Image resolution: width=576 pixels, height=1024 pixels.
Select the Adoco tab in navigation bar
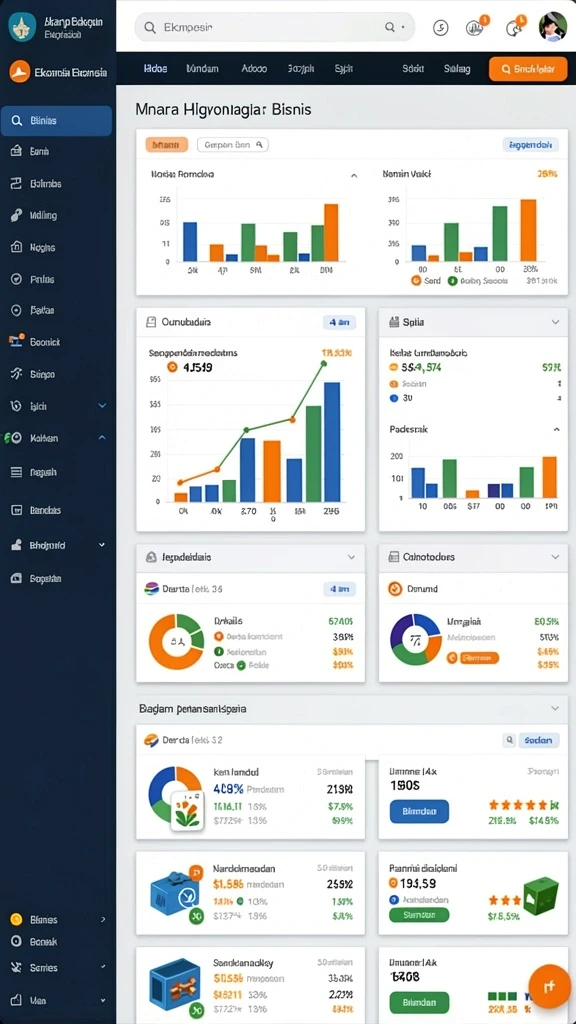[x=255, y=68]
